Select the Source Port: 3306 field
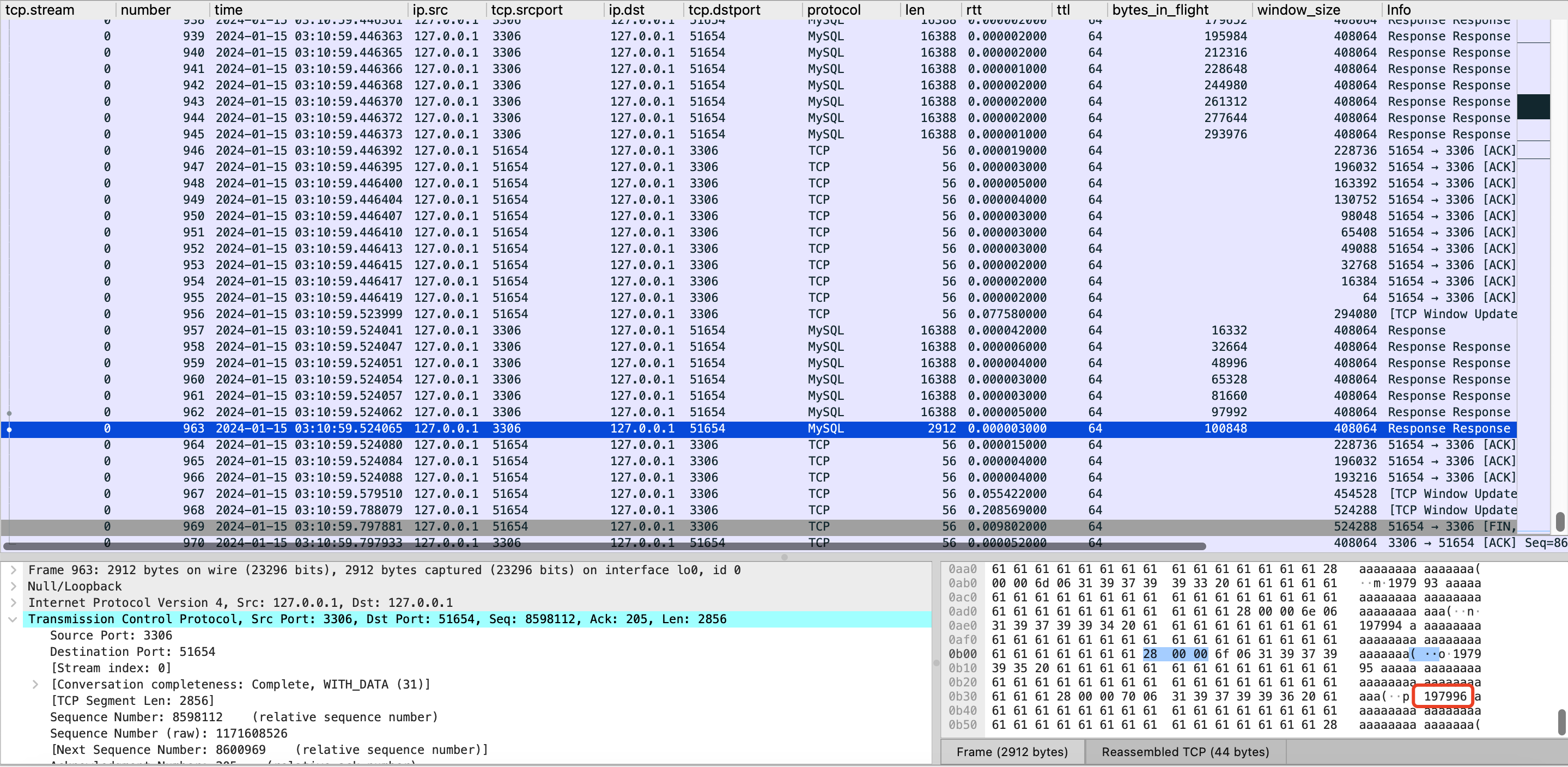Screen dimensions: 1568x767 click(111, 636)
